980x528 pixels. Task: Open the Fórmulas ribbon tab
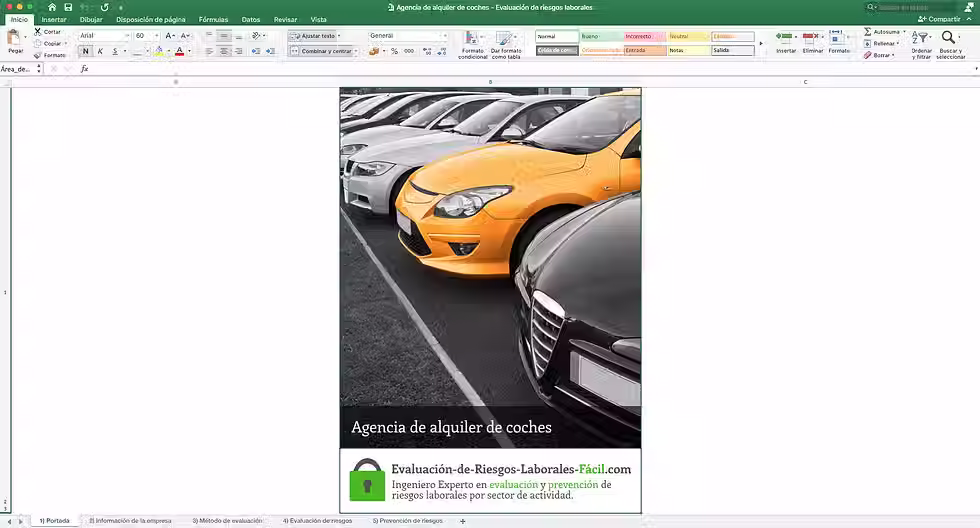213,19
